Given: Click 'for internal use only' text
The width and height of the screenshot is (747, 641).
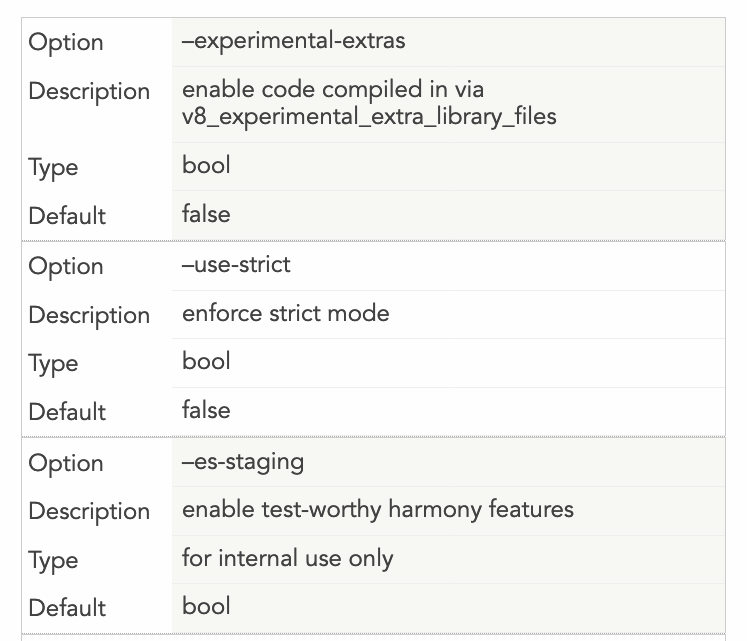Looking at the screenshot, I should [287, 558].
